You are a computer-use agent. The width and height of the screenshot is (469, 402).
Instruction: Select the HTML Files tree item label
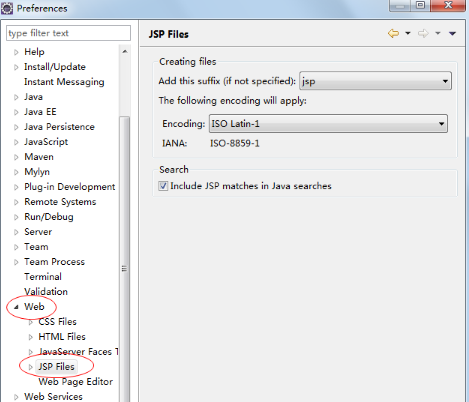(62, 337)
